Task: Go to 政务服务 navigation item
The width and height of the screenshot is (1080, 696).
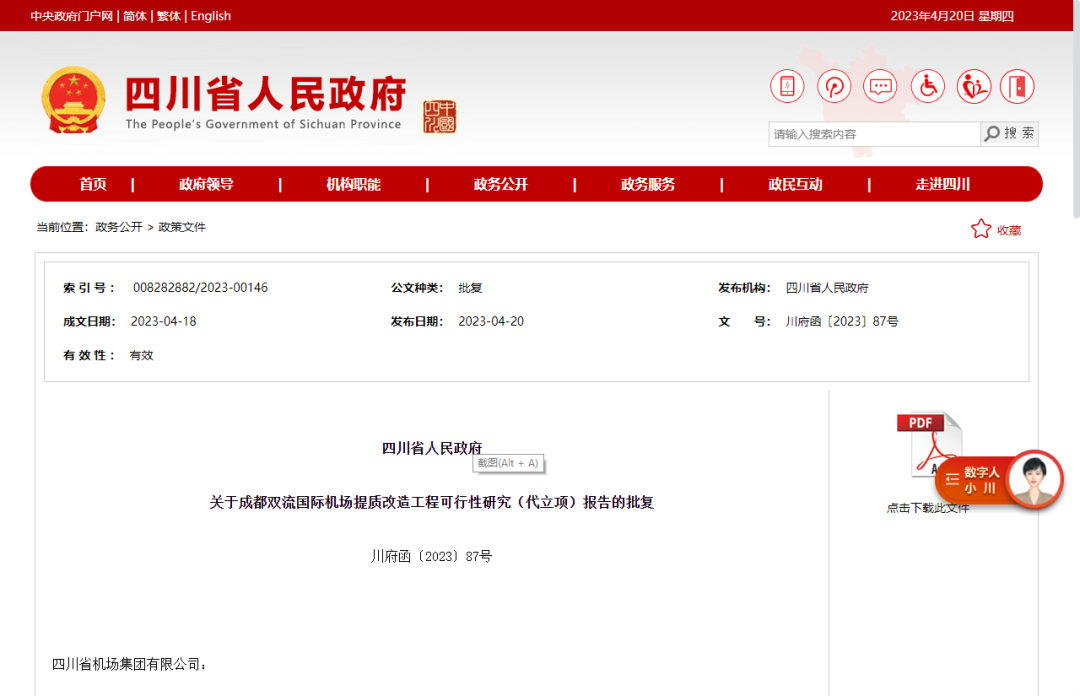Action: 648,184
